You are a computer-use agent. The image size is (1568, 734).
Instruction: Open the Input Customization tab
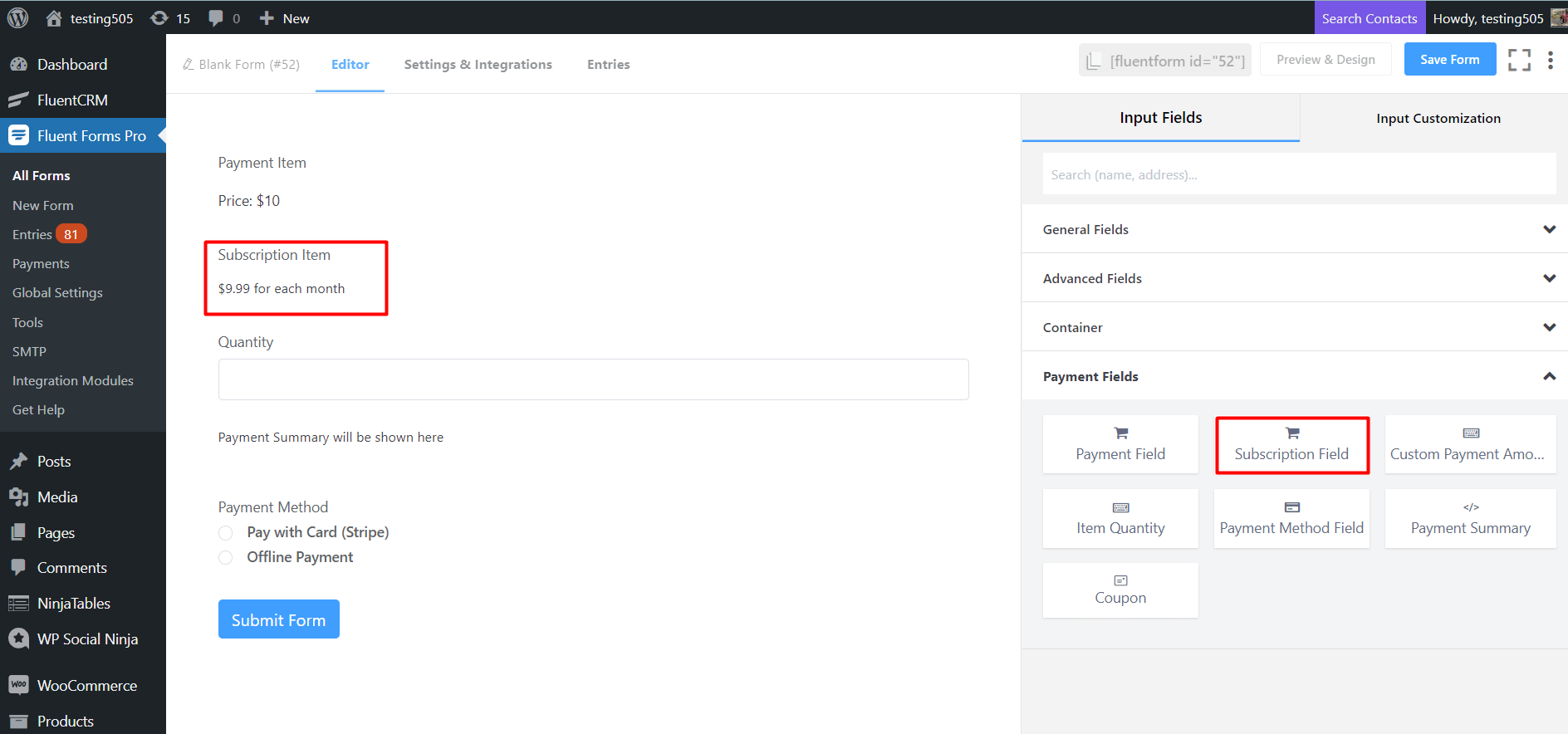point(1438,118)
